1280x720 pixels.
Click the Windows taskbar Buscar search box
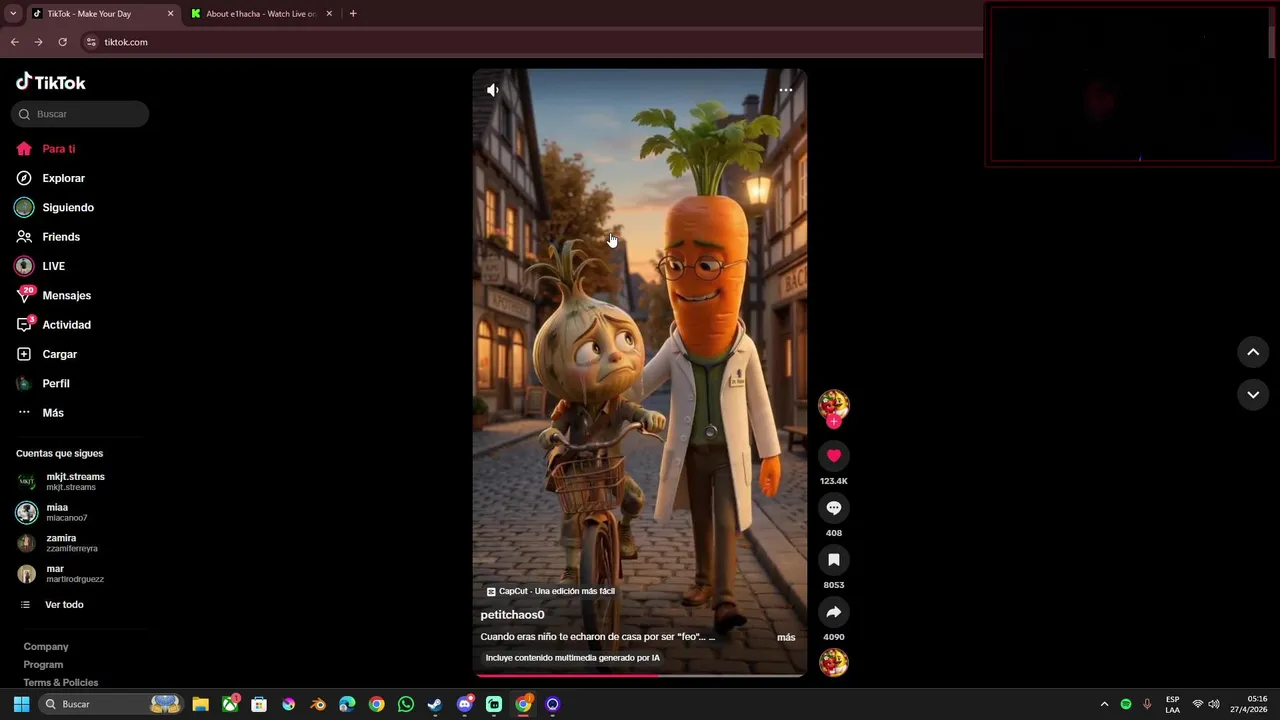coord(111,704)
